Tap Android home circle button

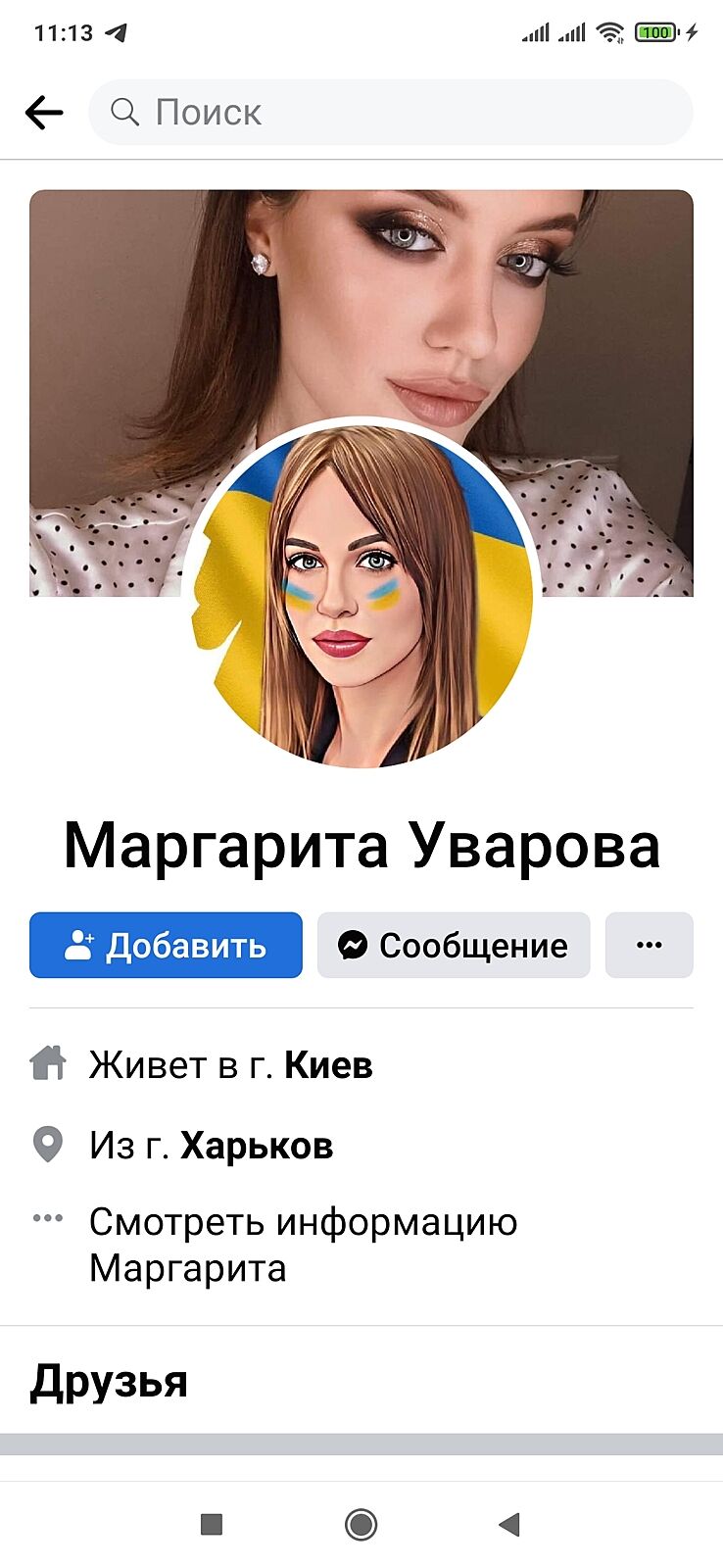tap(361, 1524)
